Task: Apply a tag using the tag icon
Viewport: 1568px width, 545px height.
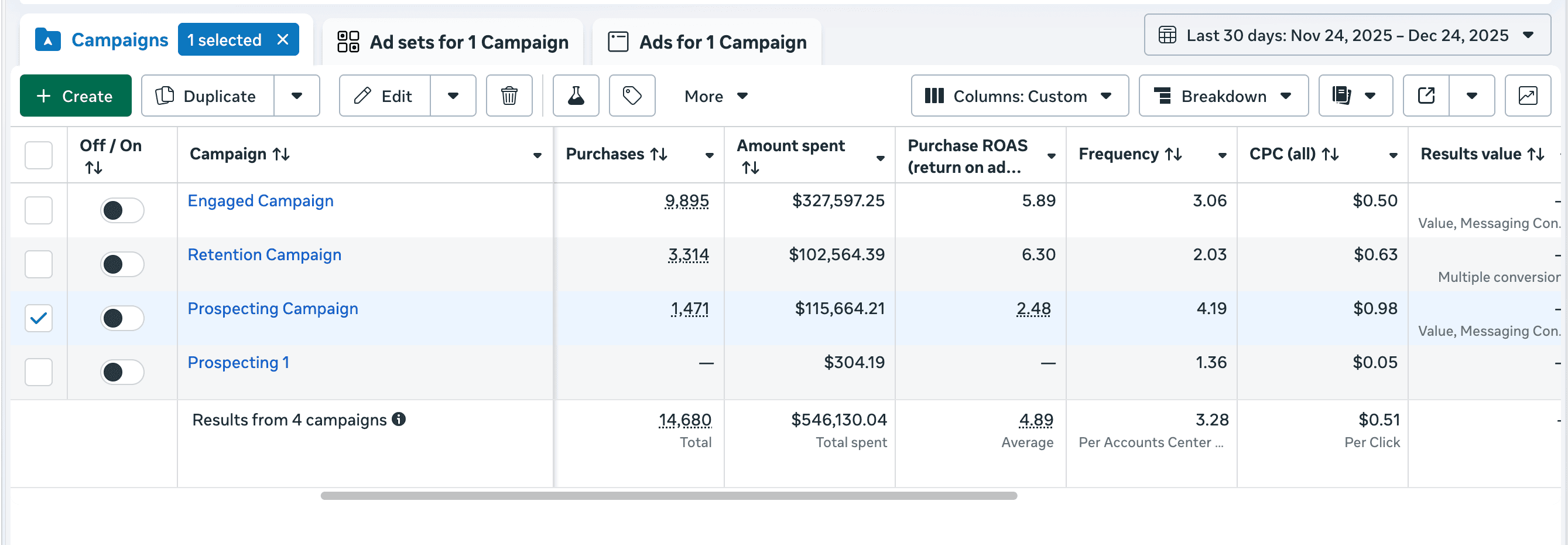Action: [631, 96]
